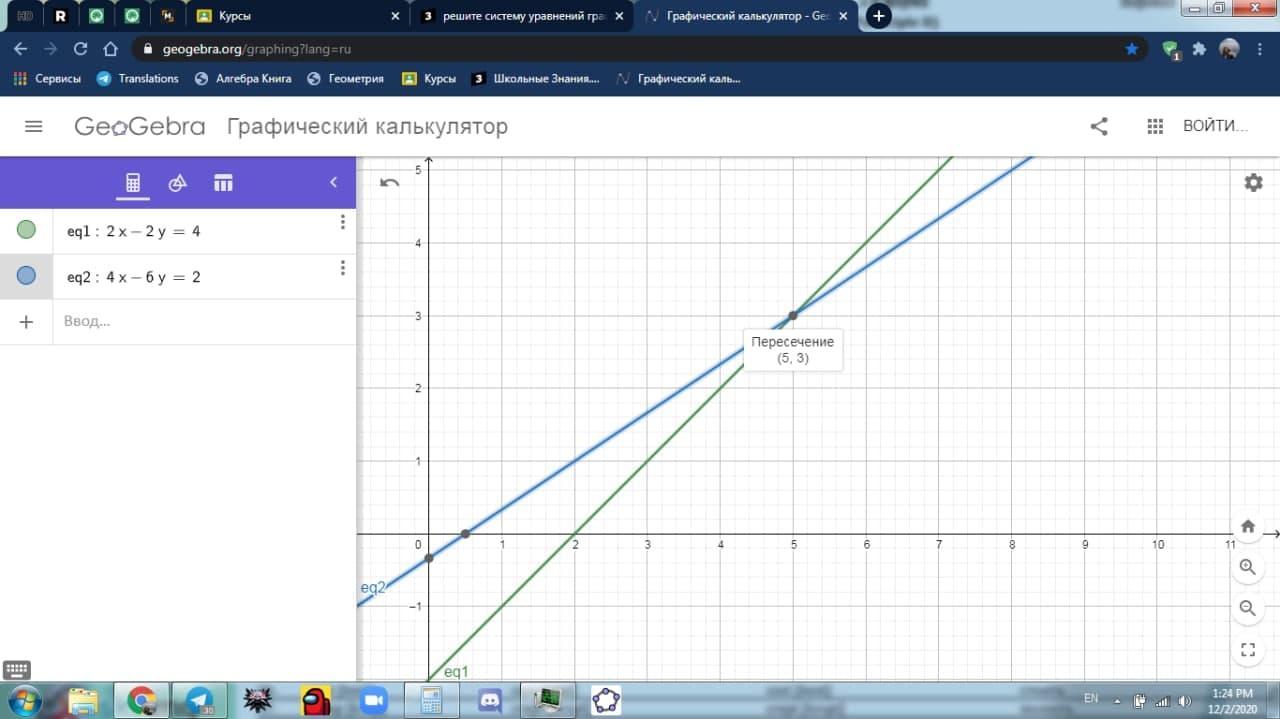Viewport: 1280px width, 719px height.
Task: Open Chrome three-dot menu
Action: (x=1260, y=49)
